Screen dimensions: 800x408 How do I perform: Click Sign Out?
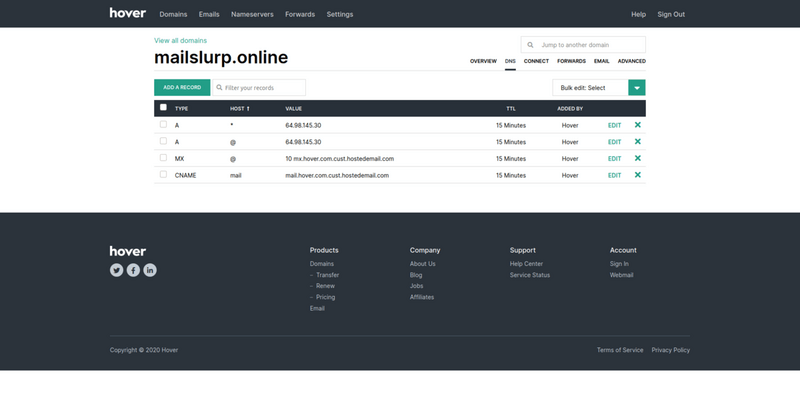671,14
